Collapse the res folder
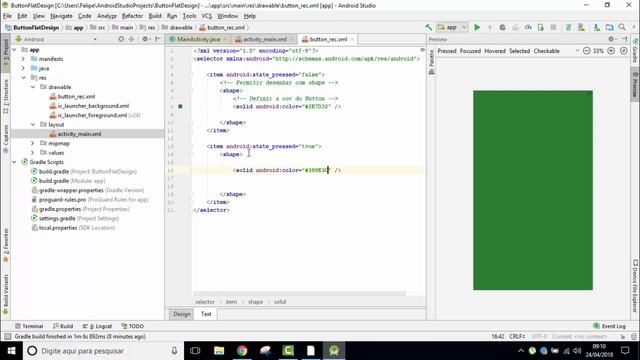640x360 pixels. click(x=23, y=78)
